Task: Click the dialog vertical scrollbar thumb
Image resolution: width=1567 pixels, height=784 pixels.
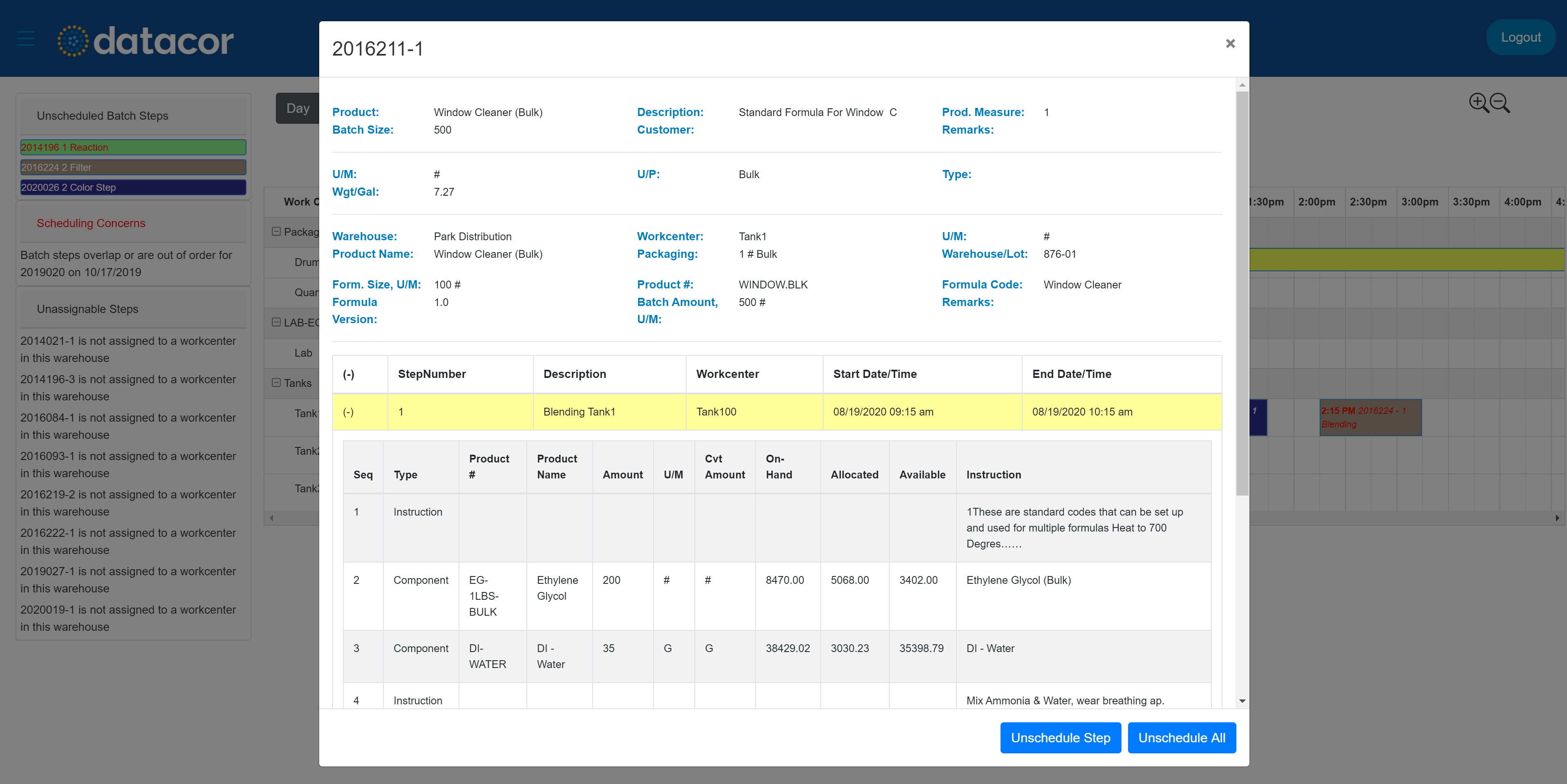Action: tap(1242, 293)
